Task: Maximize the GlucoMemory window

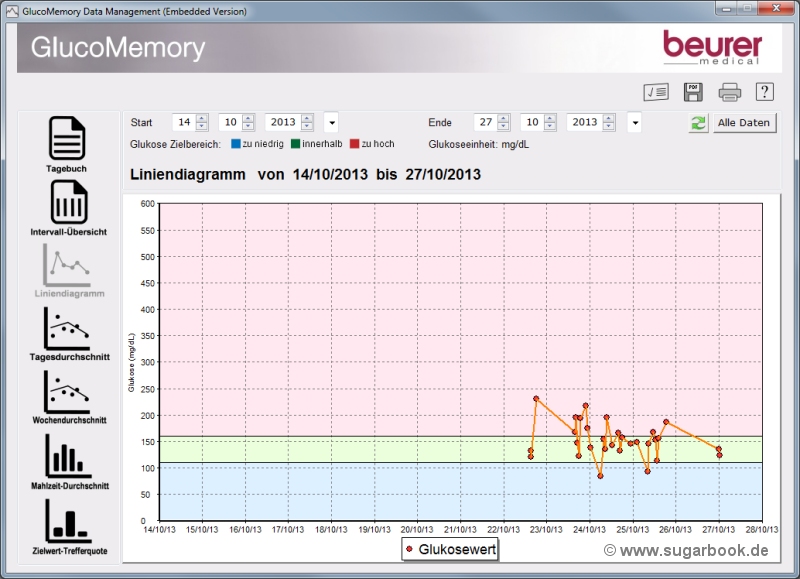Action: coord(747,8)
